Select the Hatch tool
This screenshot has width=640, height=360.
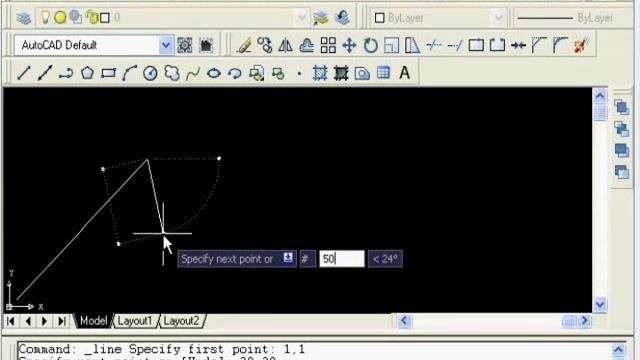coord(320,73)
